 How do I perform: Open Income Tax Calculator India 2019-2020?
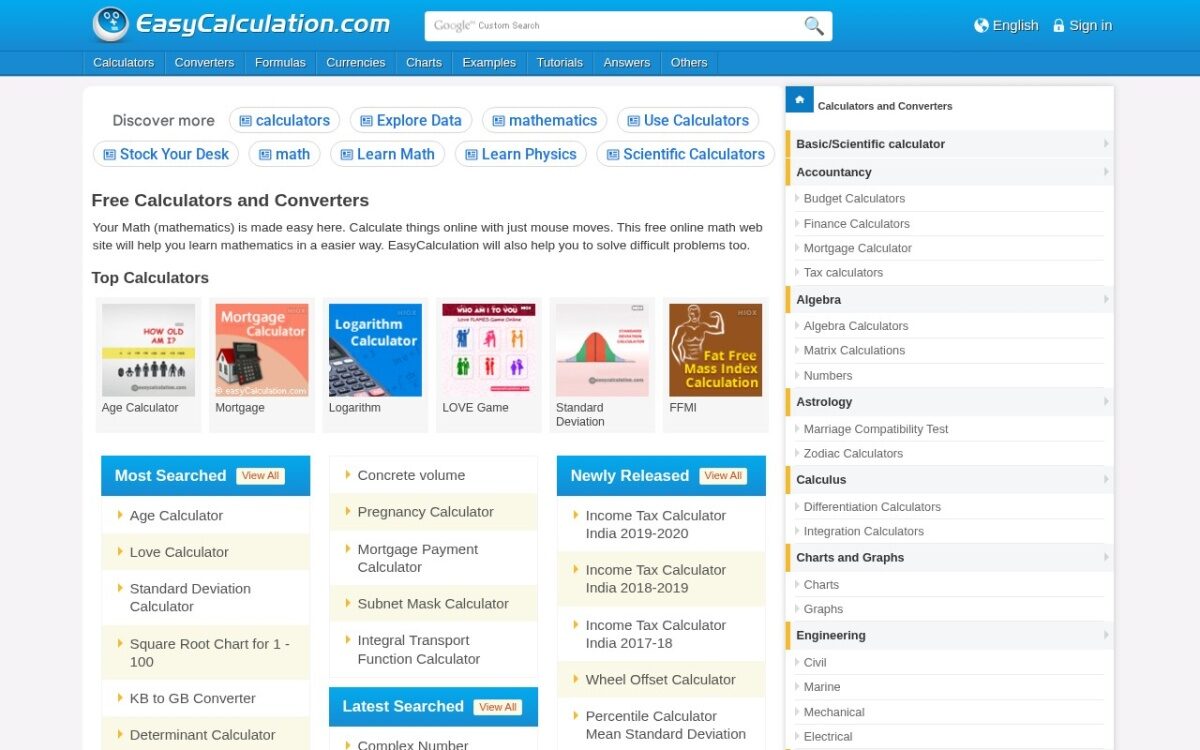(656, 525)
